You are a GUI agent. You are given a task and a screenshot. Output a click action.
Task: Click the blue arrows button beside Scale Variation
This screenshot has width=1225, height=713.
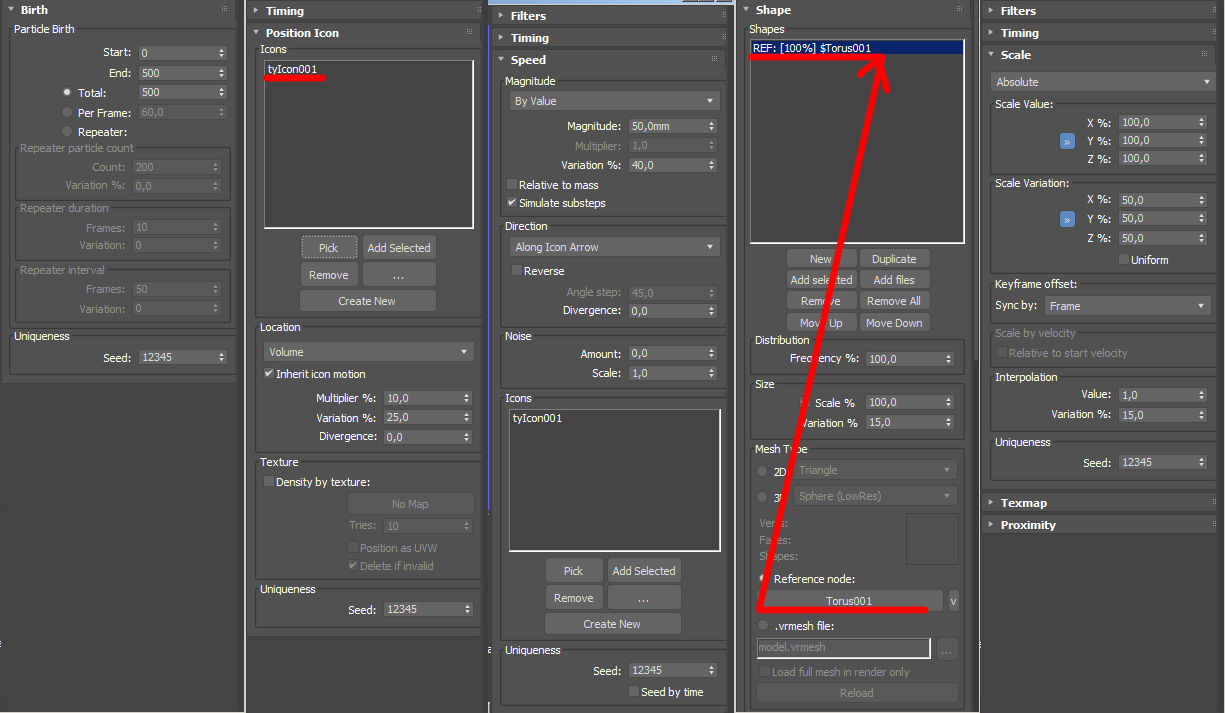[1067, 219]
